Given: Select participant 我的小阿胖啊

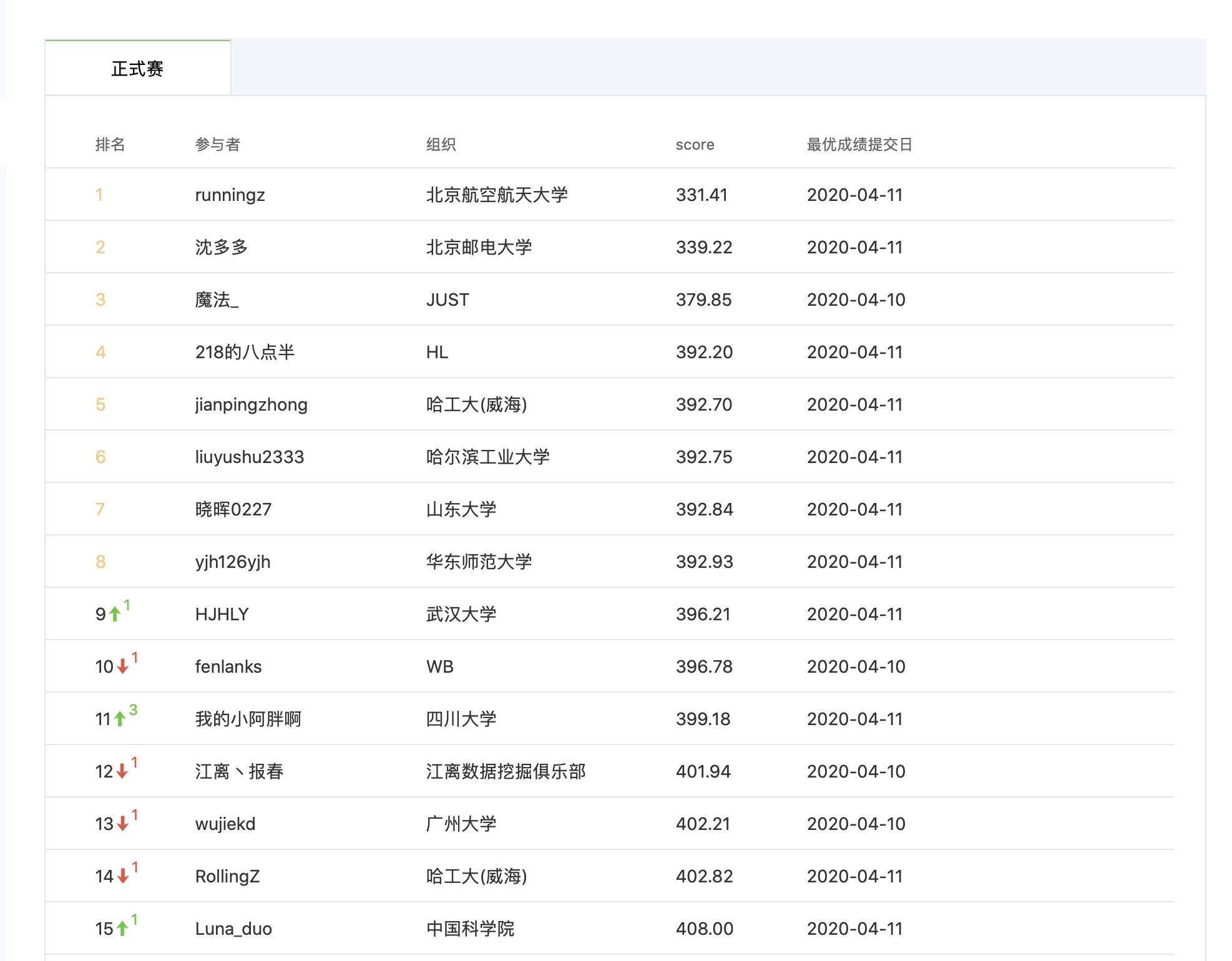Looking at the screenshot, I should (x=248, y=719).
